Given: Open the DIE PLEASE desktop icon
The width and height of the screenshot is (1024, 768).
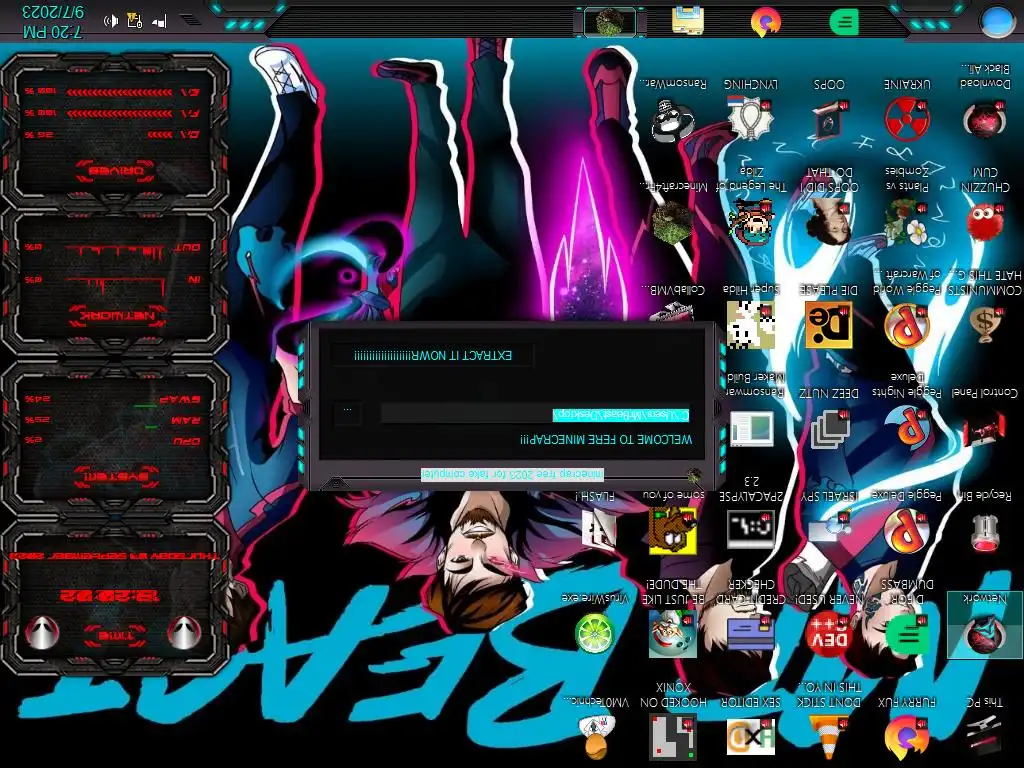Looking at the screenshot, I should point(829,325).
